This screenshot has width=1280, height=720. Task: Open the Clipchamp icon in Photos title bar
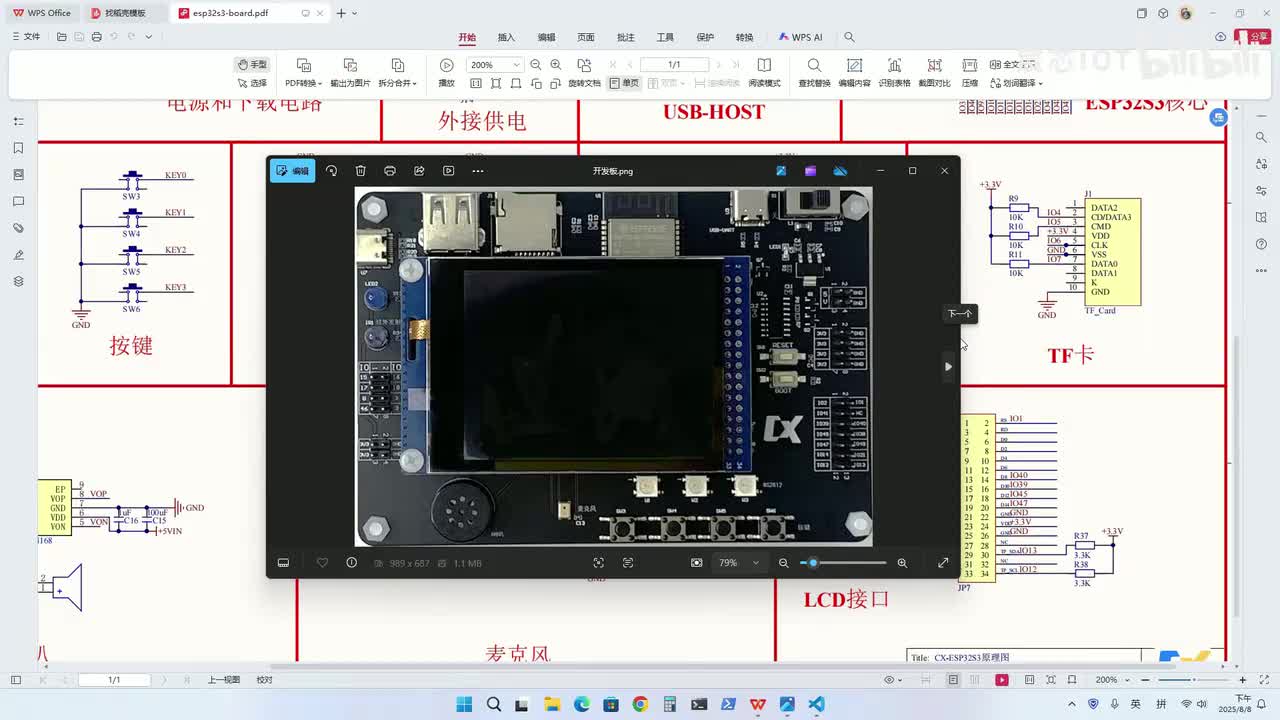coord(810,171)
